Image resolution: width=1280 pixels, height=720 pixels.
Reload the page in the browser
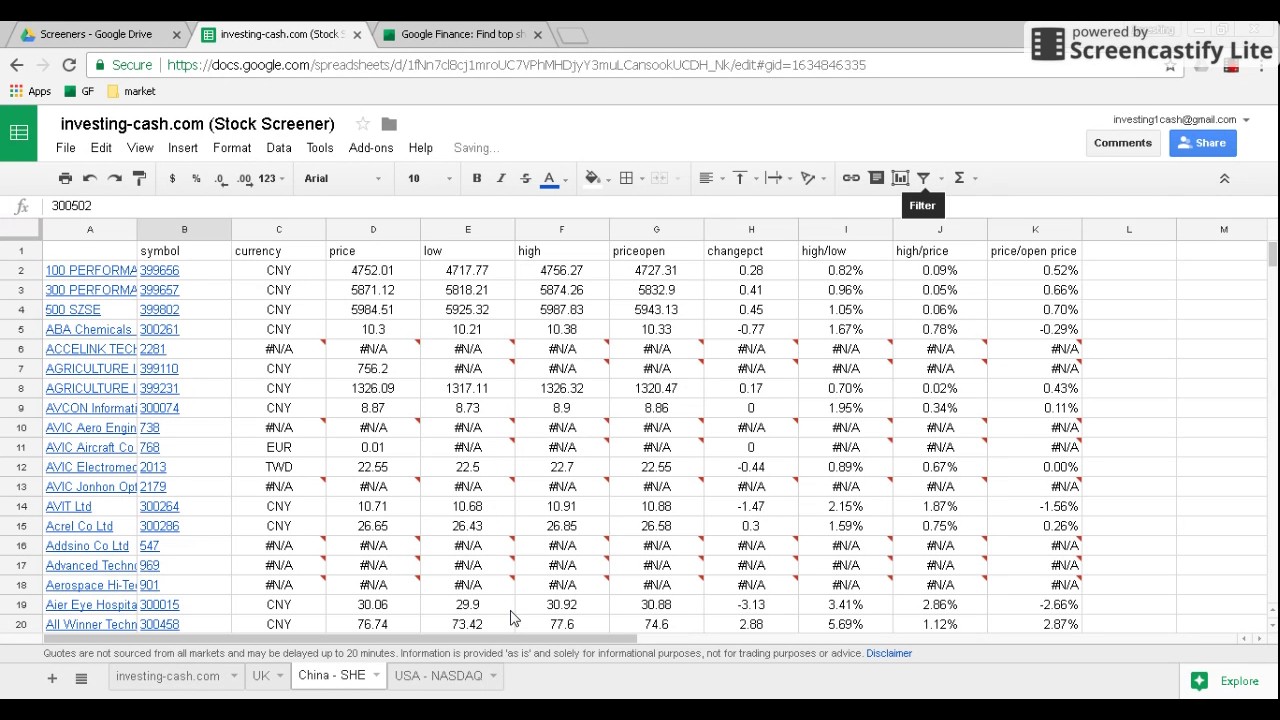69,65
